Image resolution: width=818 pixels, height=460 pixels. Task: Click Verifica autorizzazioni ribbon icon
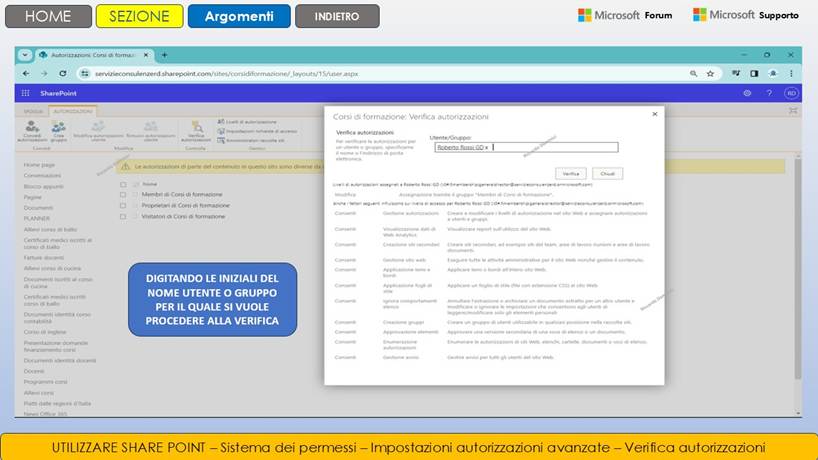196,131
